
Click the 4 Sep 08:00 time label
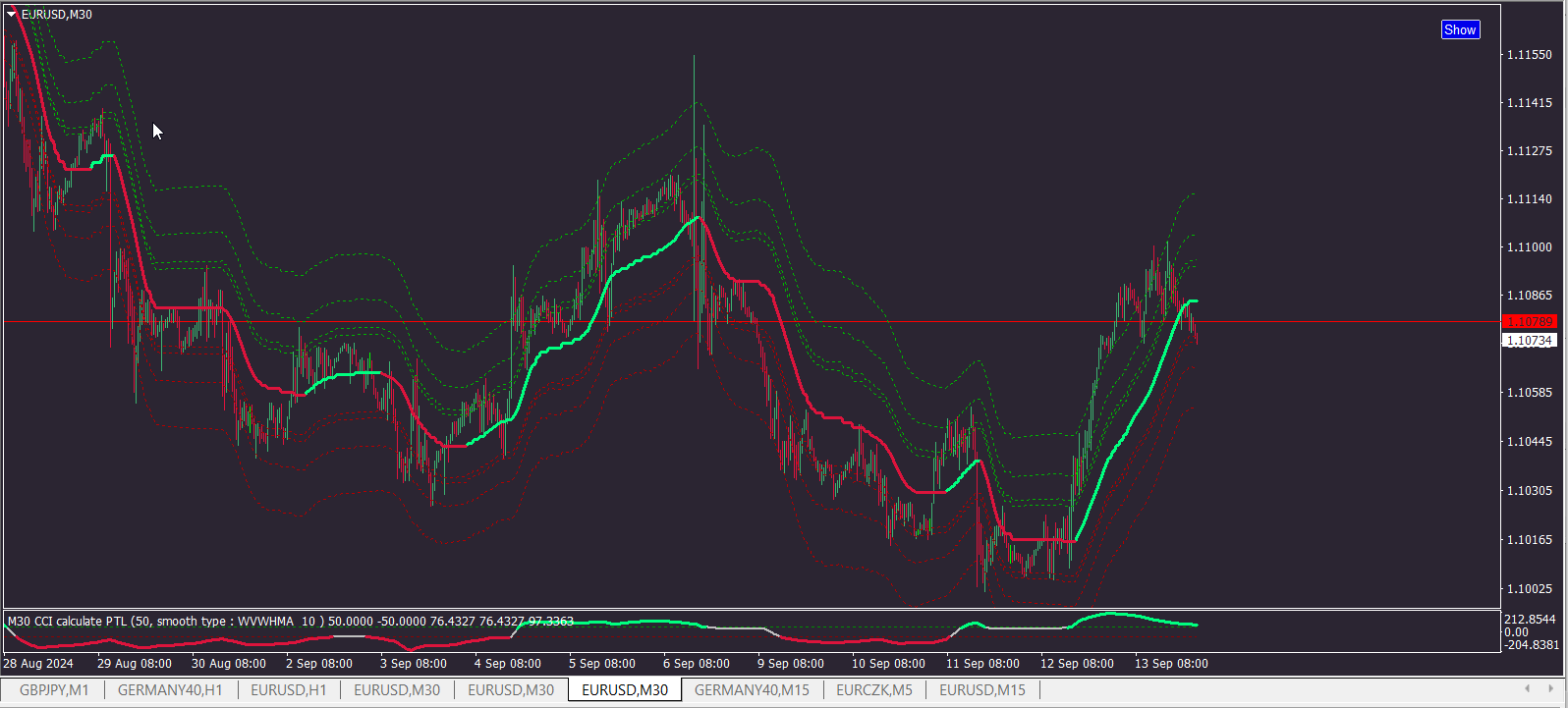pos(508,664)
